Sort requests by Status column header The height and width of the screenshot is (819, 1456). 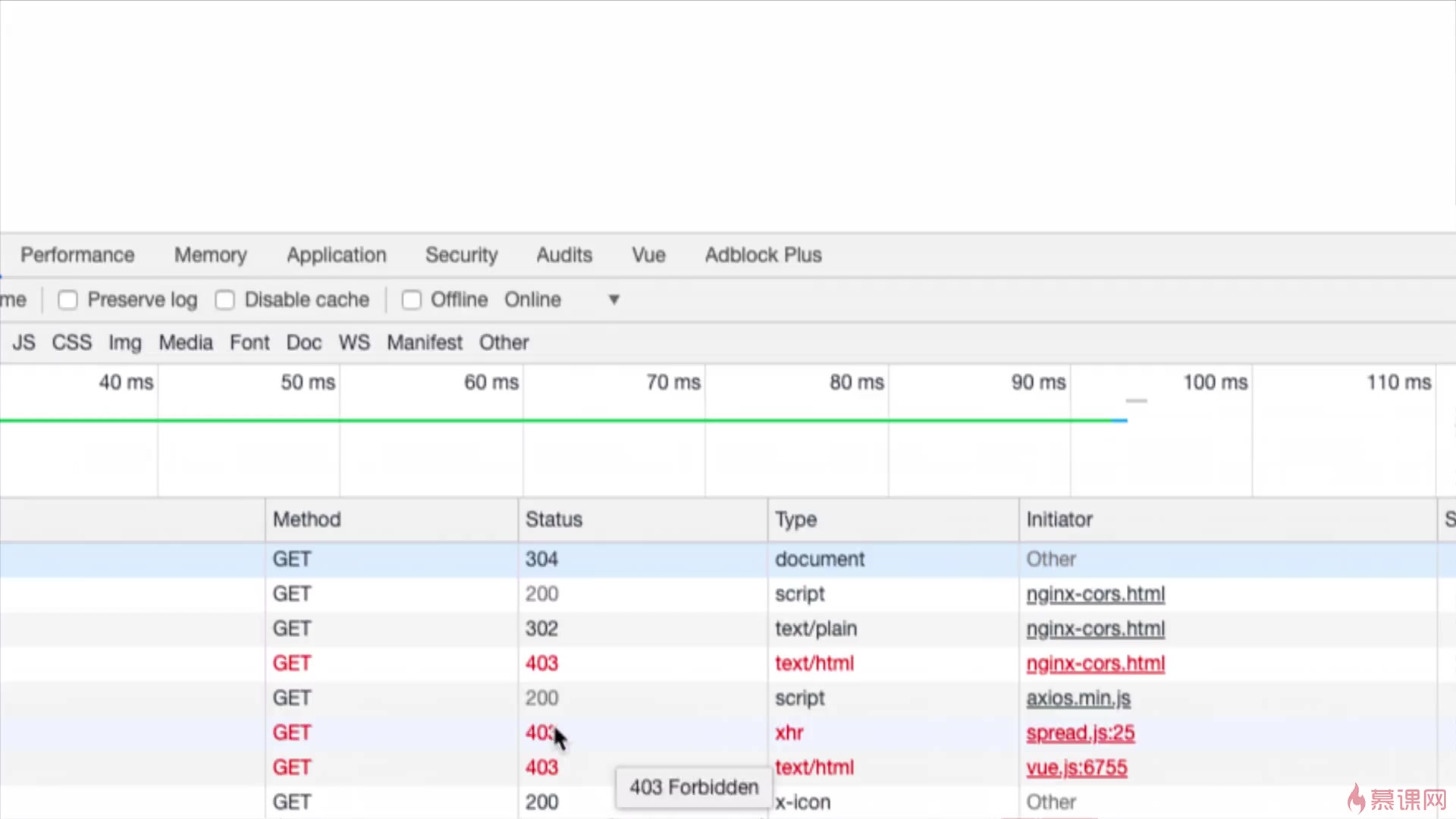pyautogui.click(x=554, y=519)
